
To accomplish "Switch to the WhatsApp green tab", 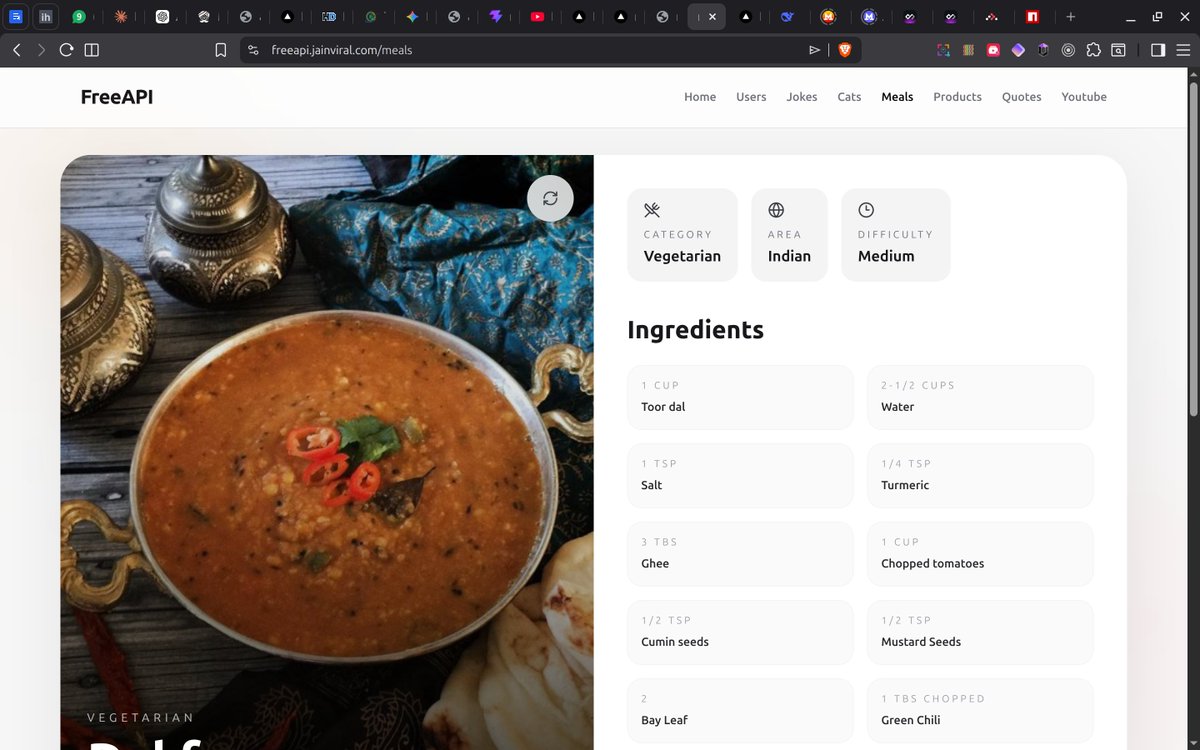I will click(78, 17).
